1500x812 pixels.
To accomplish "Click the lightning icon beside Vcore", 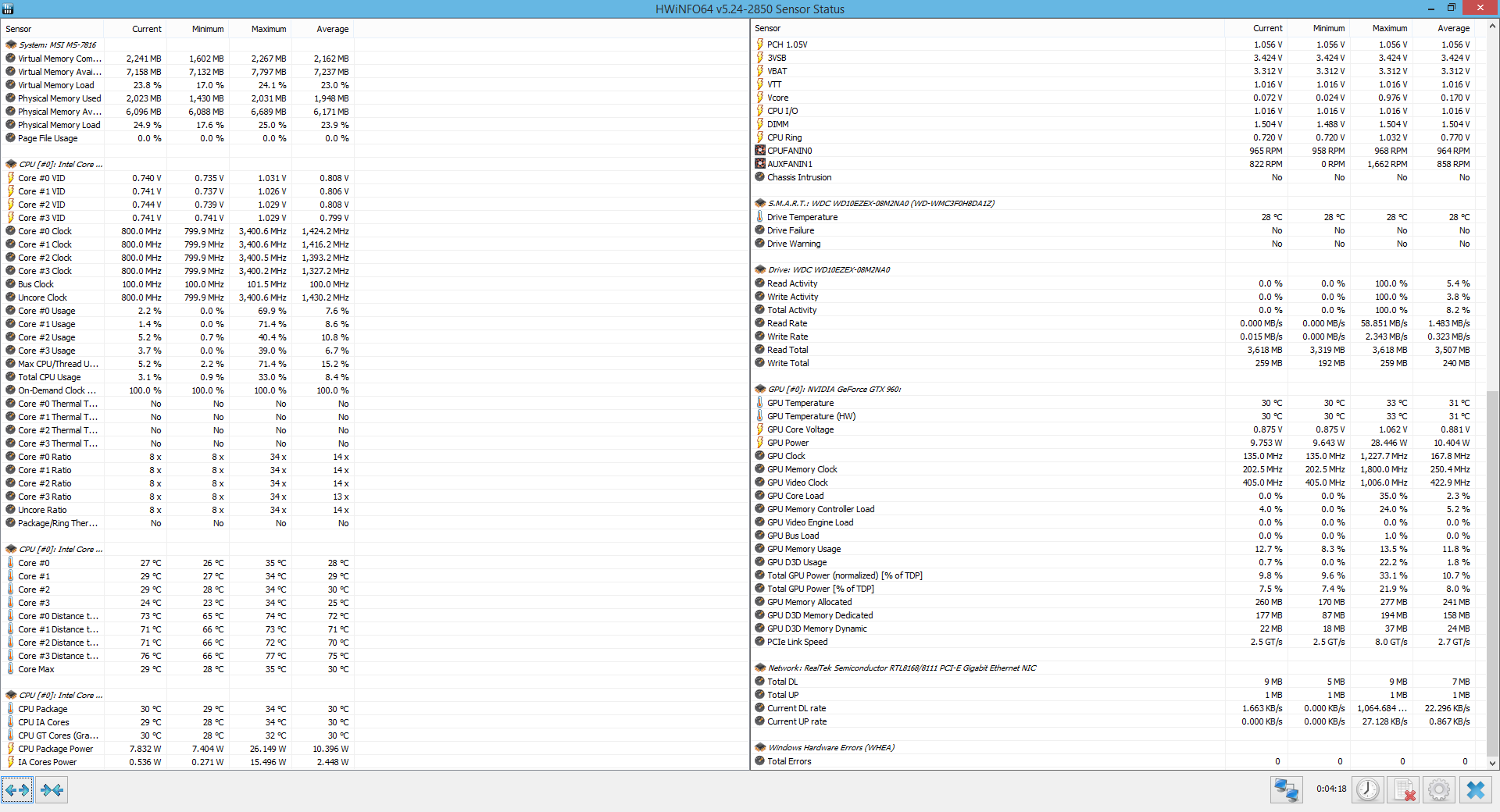I will tap(759, 98).
